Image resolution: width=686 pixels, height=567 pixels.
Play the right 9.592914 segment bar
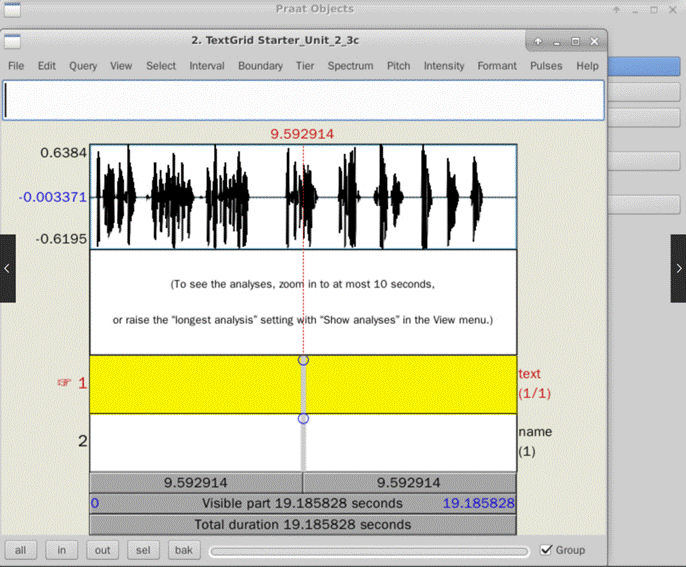410,483
